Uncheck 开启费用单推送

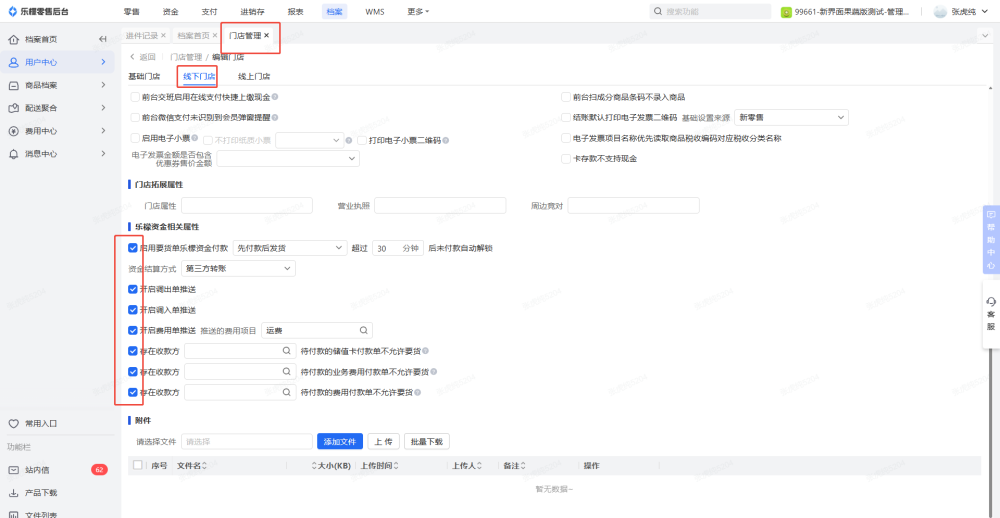(133, 330)
